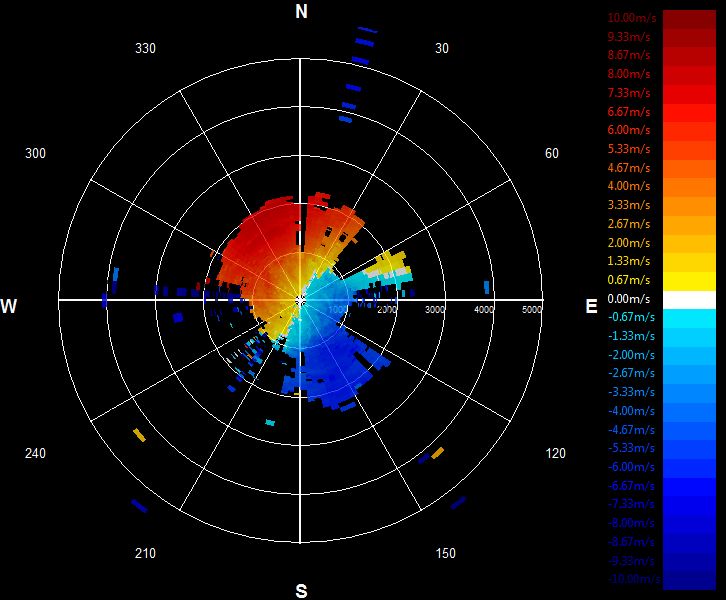The width and height of the screenshot is (726, 600).
Task: Select the 330 degree azimuth label
Action: (x=145, y=48)
